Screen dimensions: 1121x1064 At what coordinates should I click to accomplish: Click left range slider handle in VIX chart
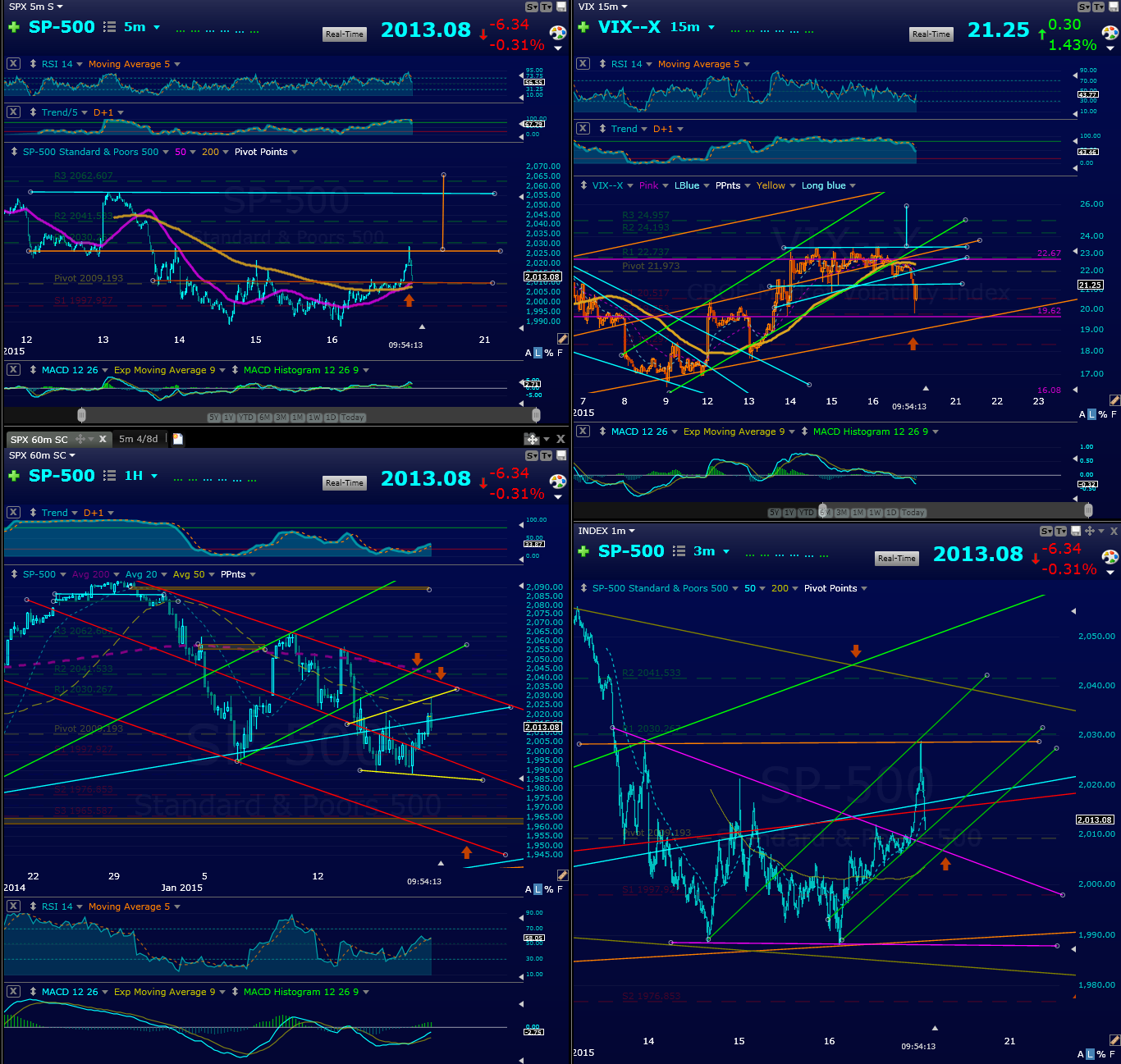(823, 510)
